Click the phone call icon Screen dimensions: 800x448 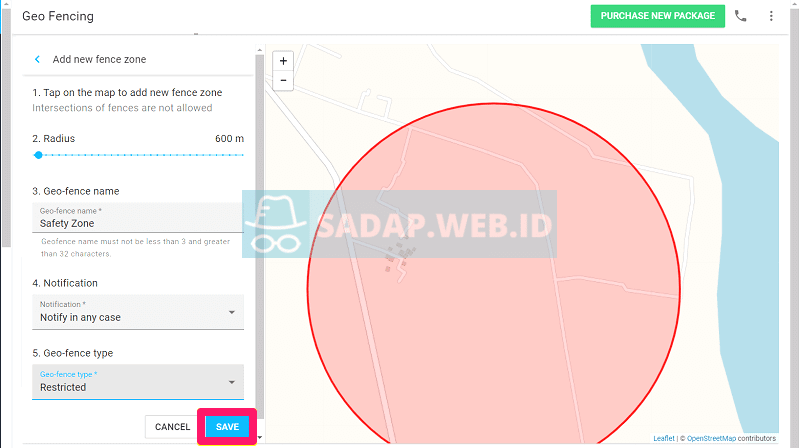(x=740, y=16)
